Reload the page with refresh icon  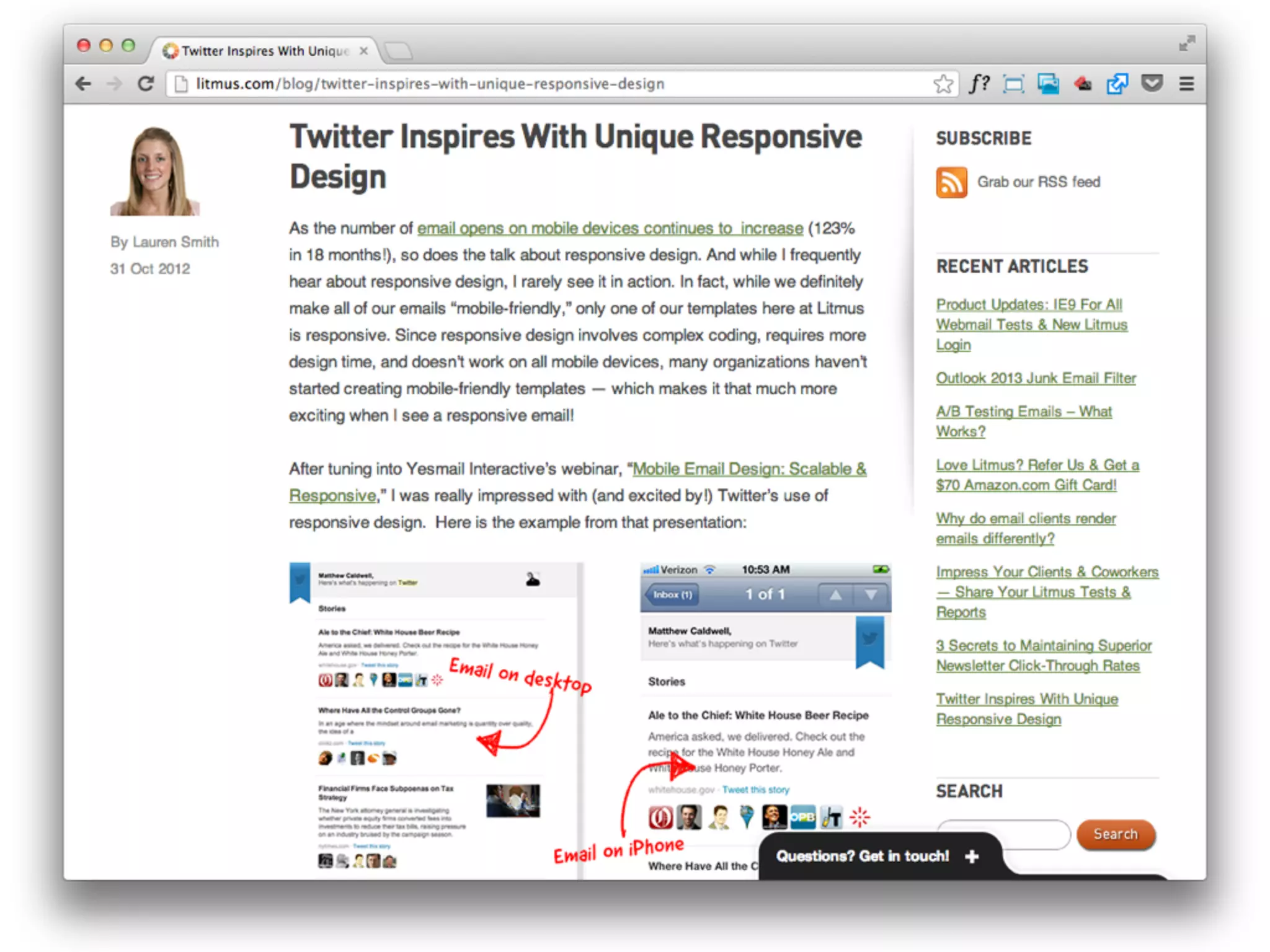point(146,84)
